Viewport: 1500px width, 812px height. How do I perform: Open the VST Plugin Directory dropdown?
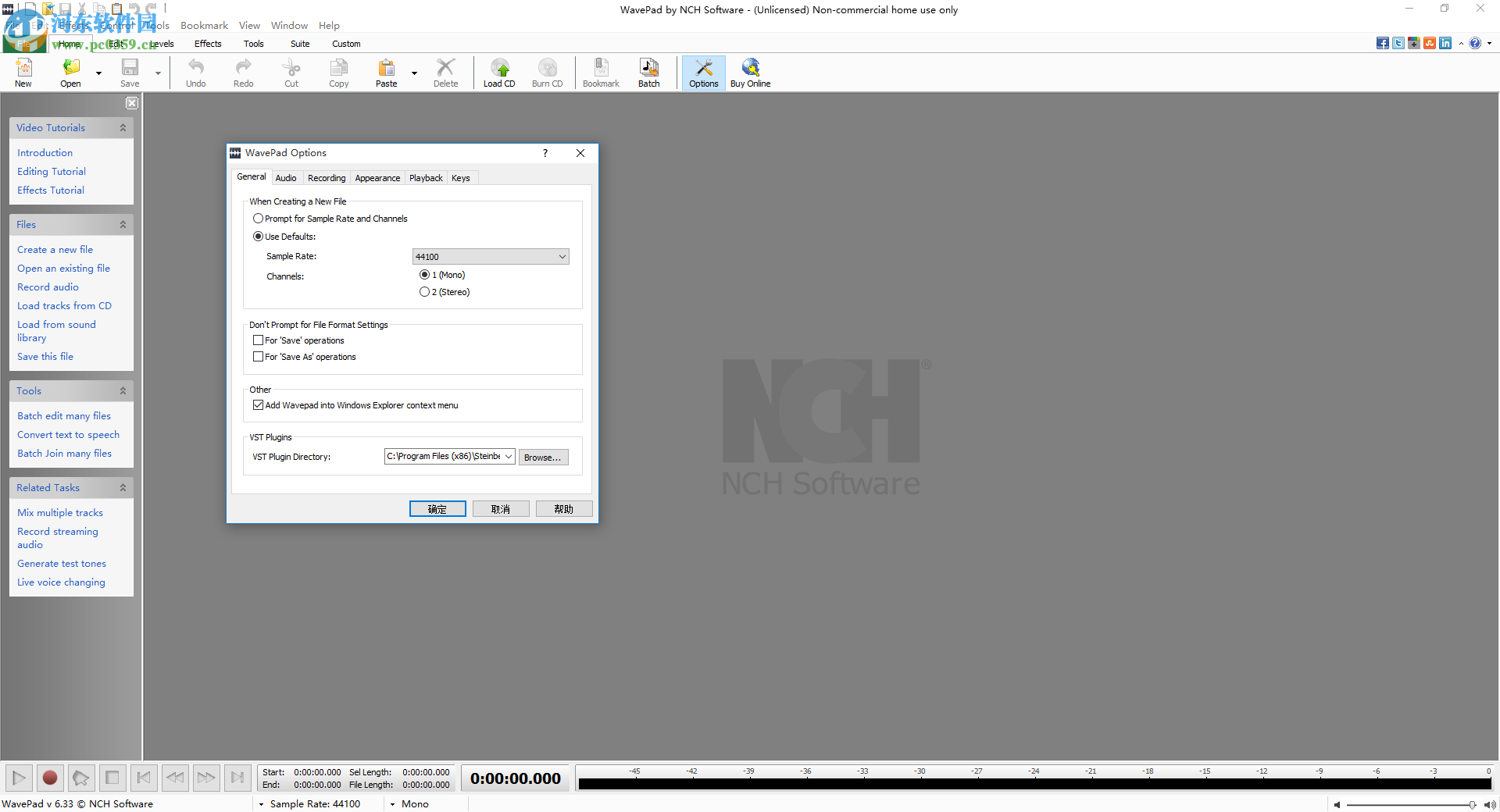point(508,457)
